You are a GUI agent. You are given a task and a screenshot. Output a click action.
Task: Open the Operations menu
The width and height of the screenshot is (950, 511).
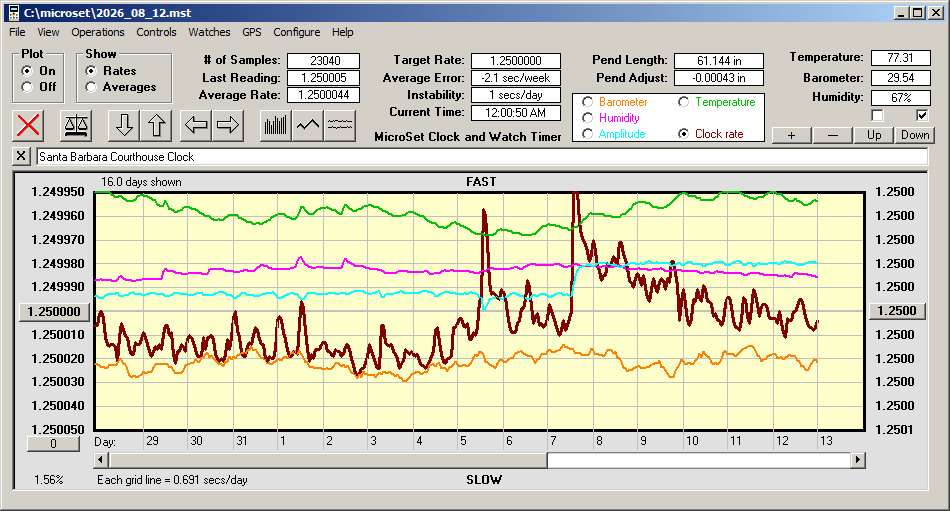pos(98,32)
